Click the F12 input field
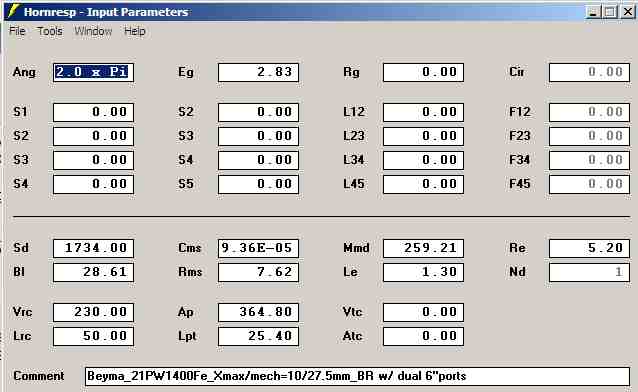This screenshot has height=392, width=638. pyautogui.click(x=589, y=112)
